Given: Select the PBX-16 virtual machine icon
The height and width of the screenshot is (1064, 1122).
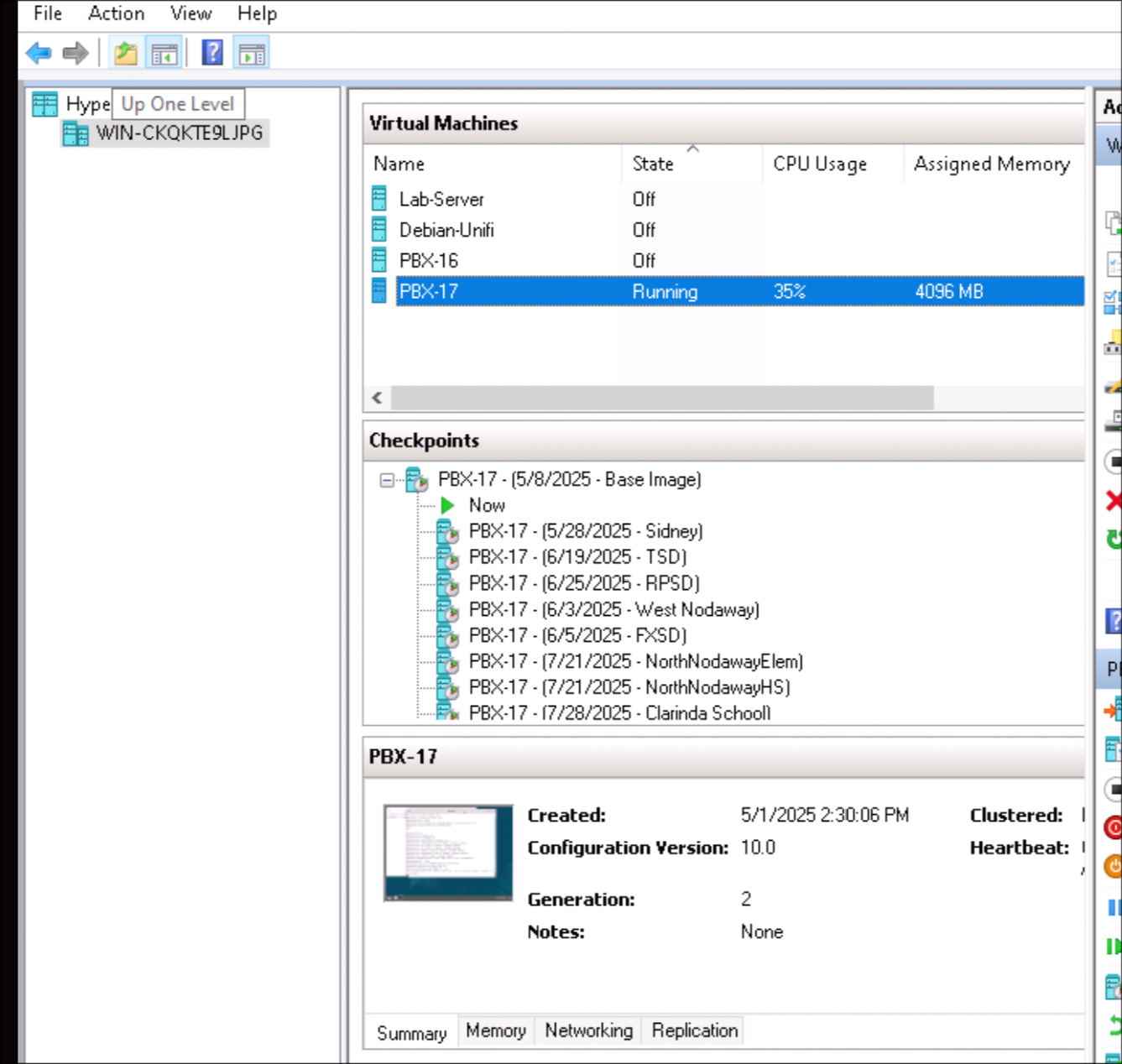Looking at the screenshot, I should [379, 260].
